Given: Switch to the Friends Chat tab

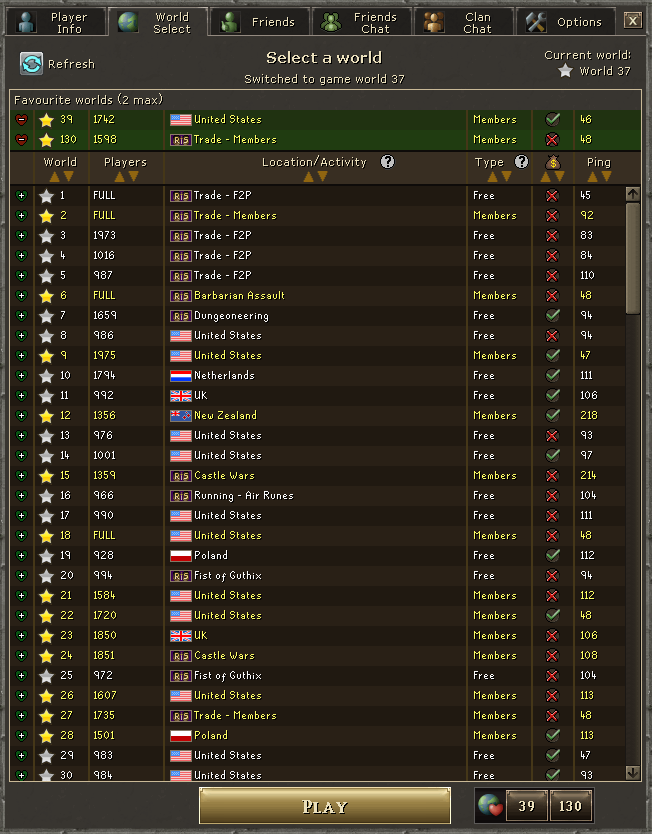Looking at the screenshot, I should (x=362, y=22).
